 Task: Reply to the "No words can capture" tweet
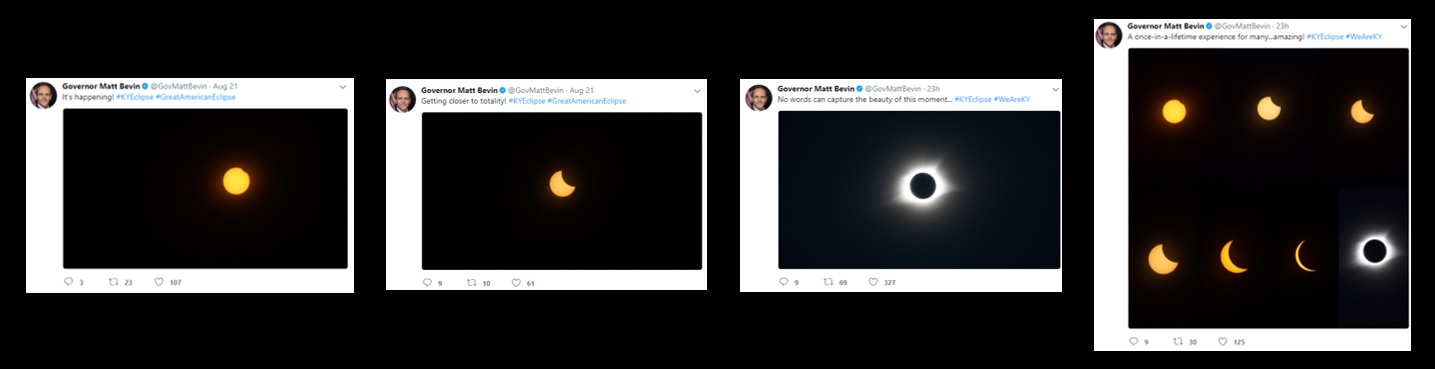pyautogui.click(x=783, y=282)
